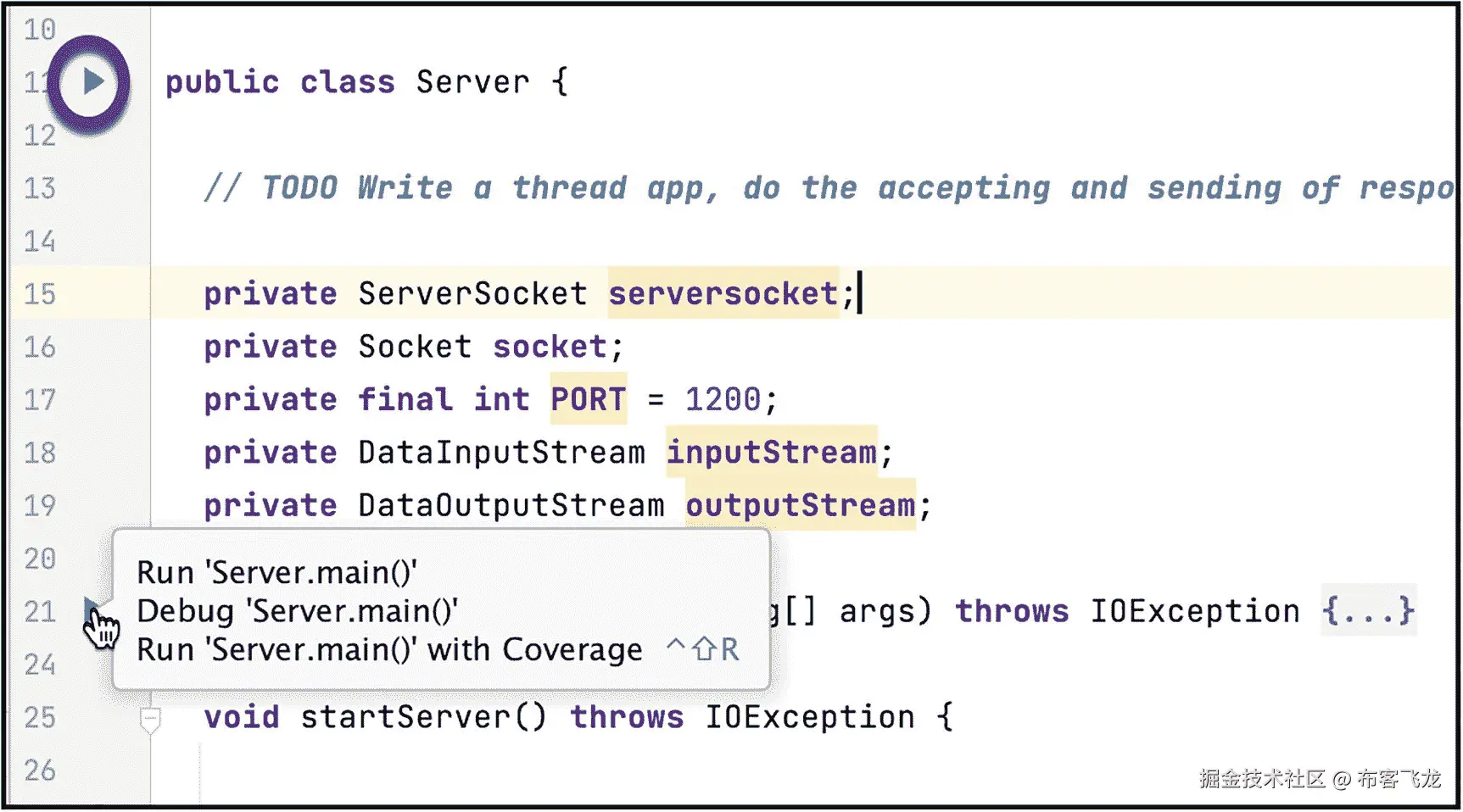
Task: Select Run 'Server.main()' with Coverage
Action: (389, 650)
